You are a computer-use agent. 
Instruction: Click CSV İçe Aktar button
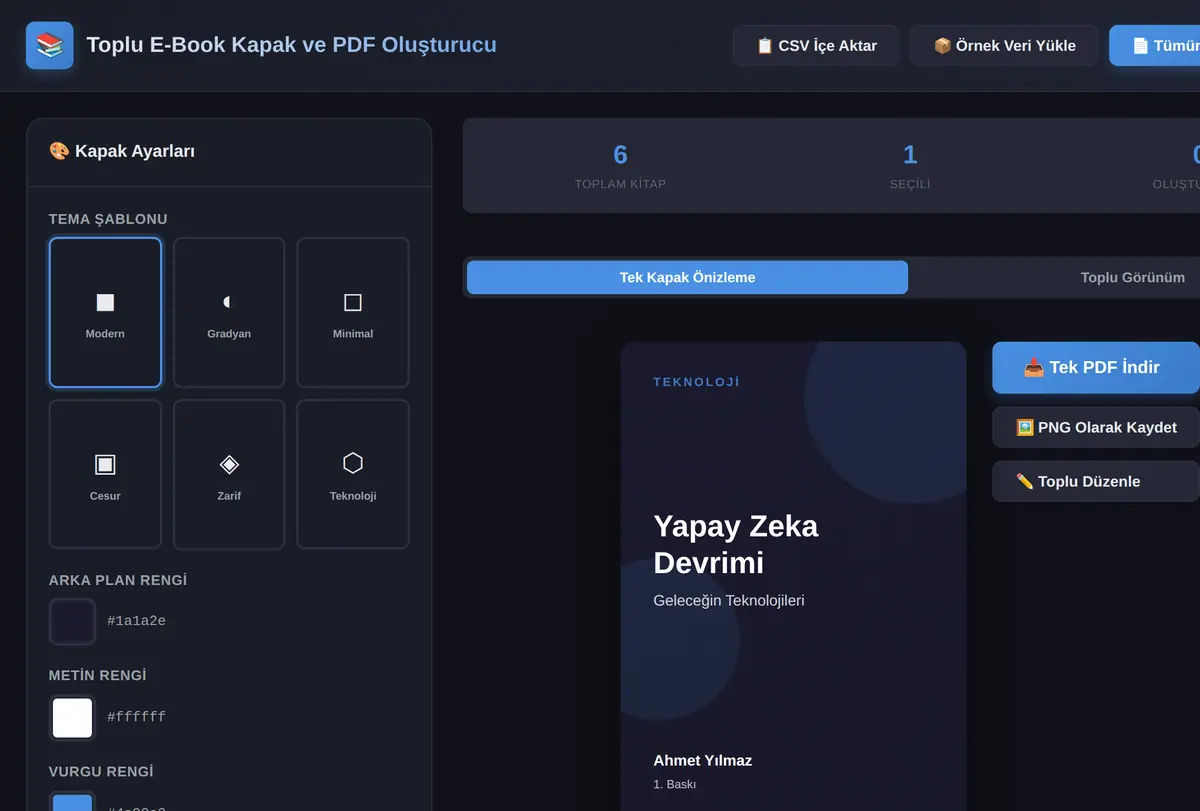click(x=816, y=46)
